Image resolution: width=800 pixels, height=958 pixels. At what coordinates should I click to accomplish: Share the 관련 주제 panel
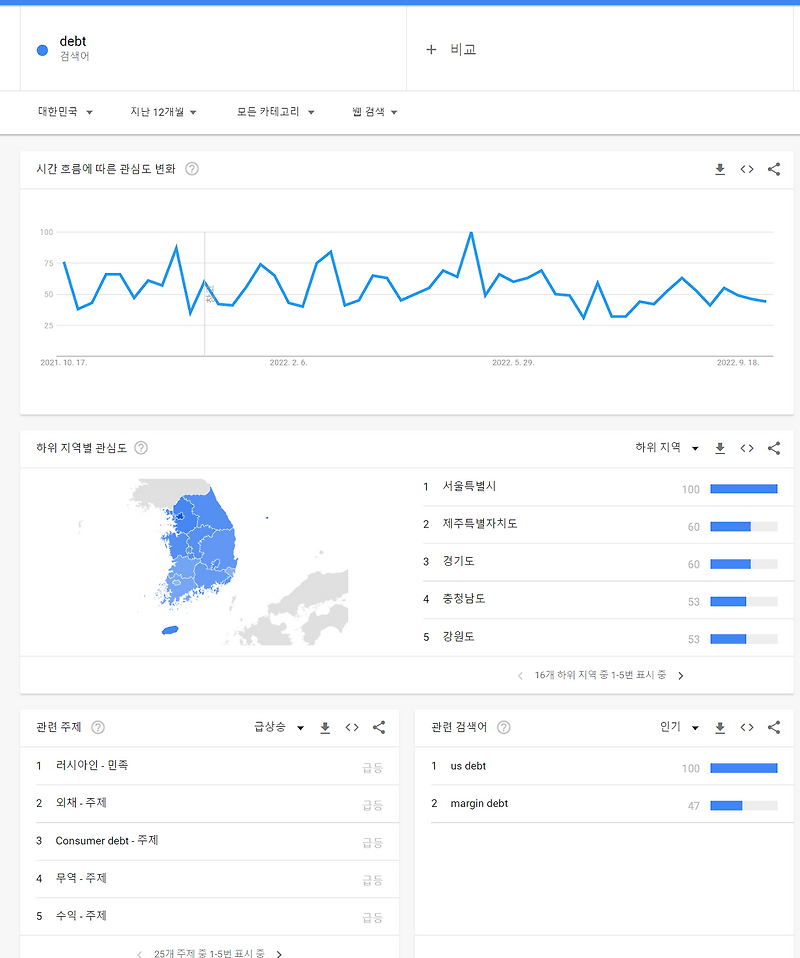coord(379,727)
